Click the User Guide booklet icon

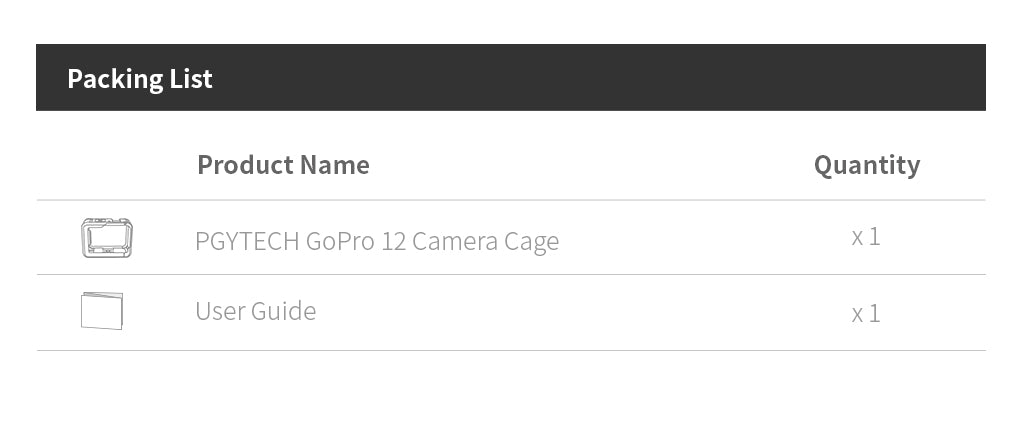coord(102,311)
